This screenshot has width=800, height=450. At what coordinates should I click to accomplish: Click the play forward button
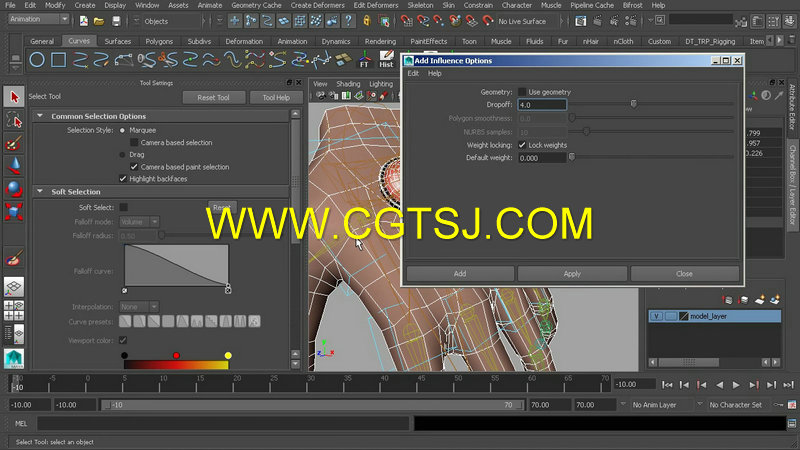[x=736, y=385]
